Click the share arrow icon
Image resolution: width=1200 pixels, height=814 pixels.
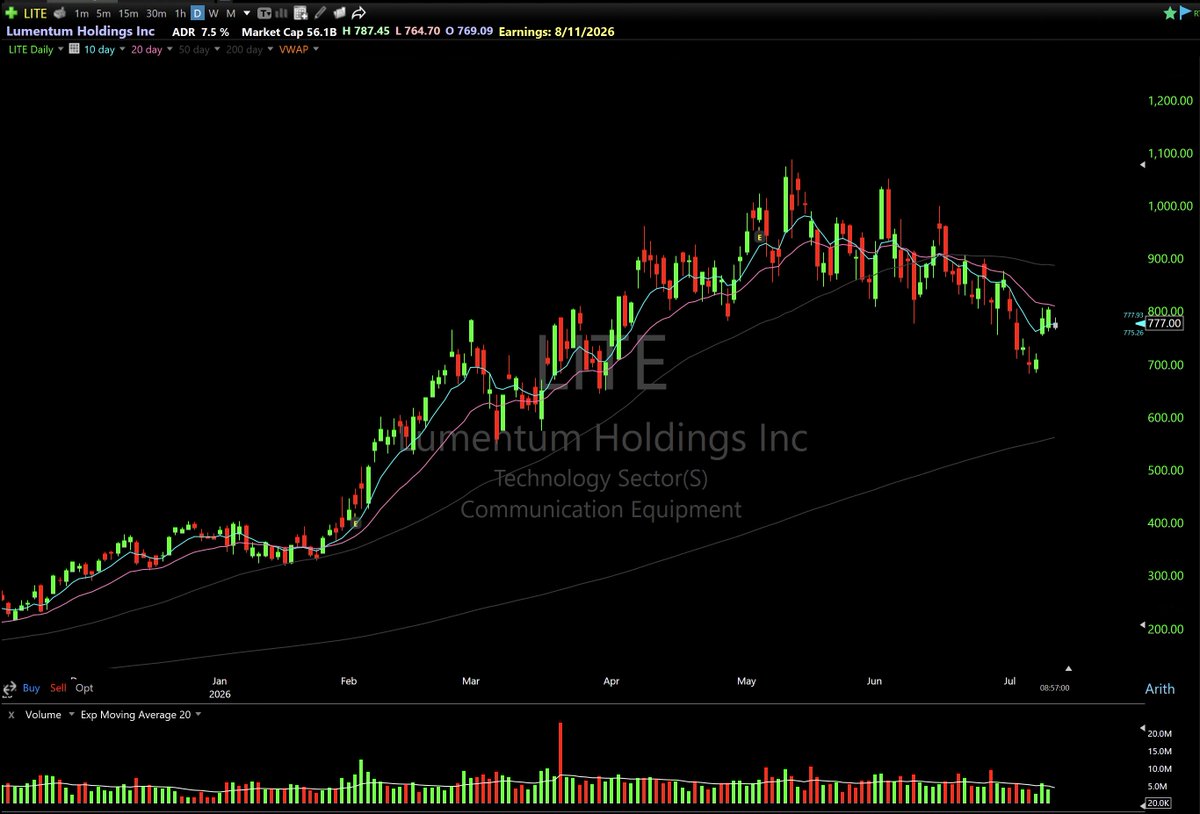pyautogui.click(x=358, y=13)
